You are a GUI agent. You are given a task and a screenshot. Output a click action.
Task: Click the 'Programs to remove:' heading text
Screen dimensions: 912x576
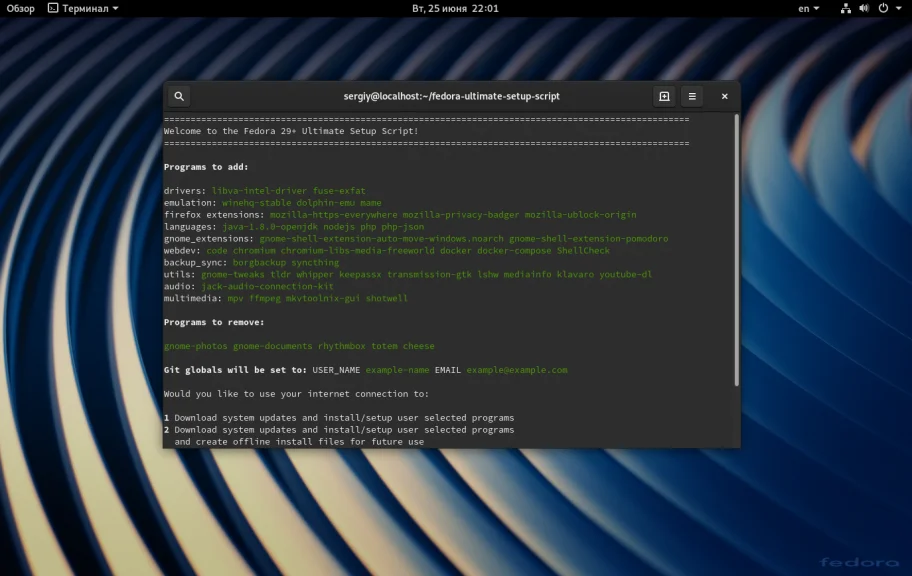(x=213, y=322)
